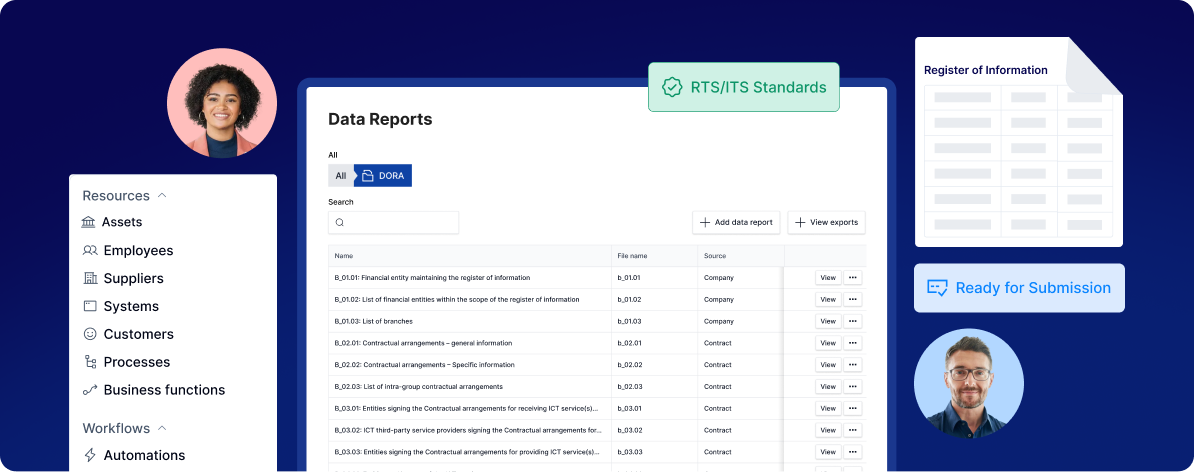Click the Processes flow icon
Viewport: 1194px width, 472px height.
(90, 362)
